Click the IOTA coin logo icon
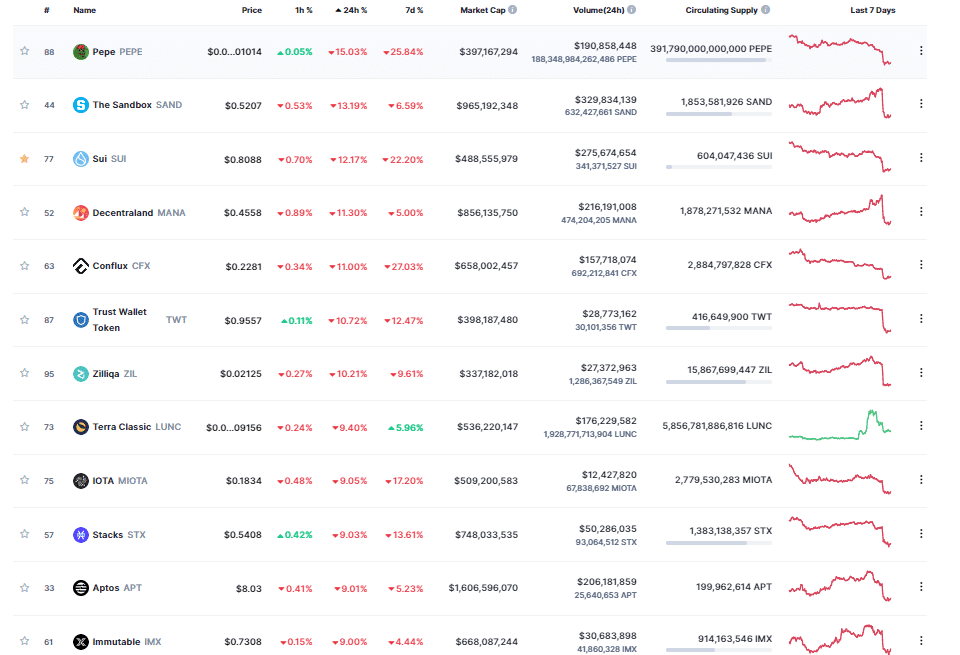960x655 pixels. [x=81, y=481]
